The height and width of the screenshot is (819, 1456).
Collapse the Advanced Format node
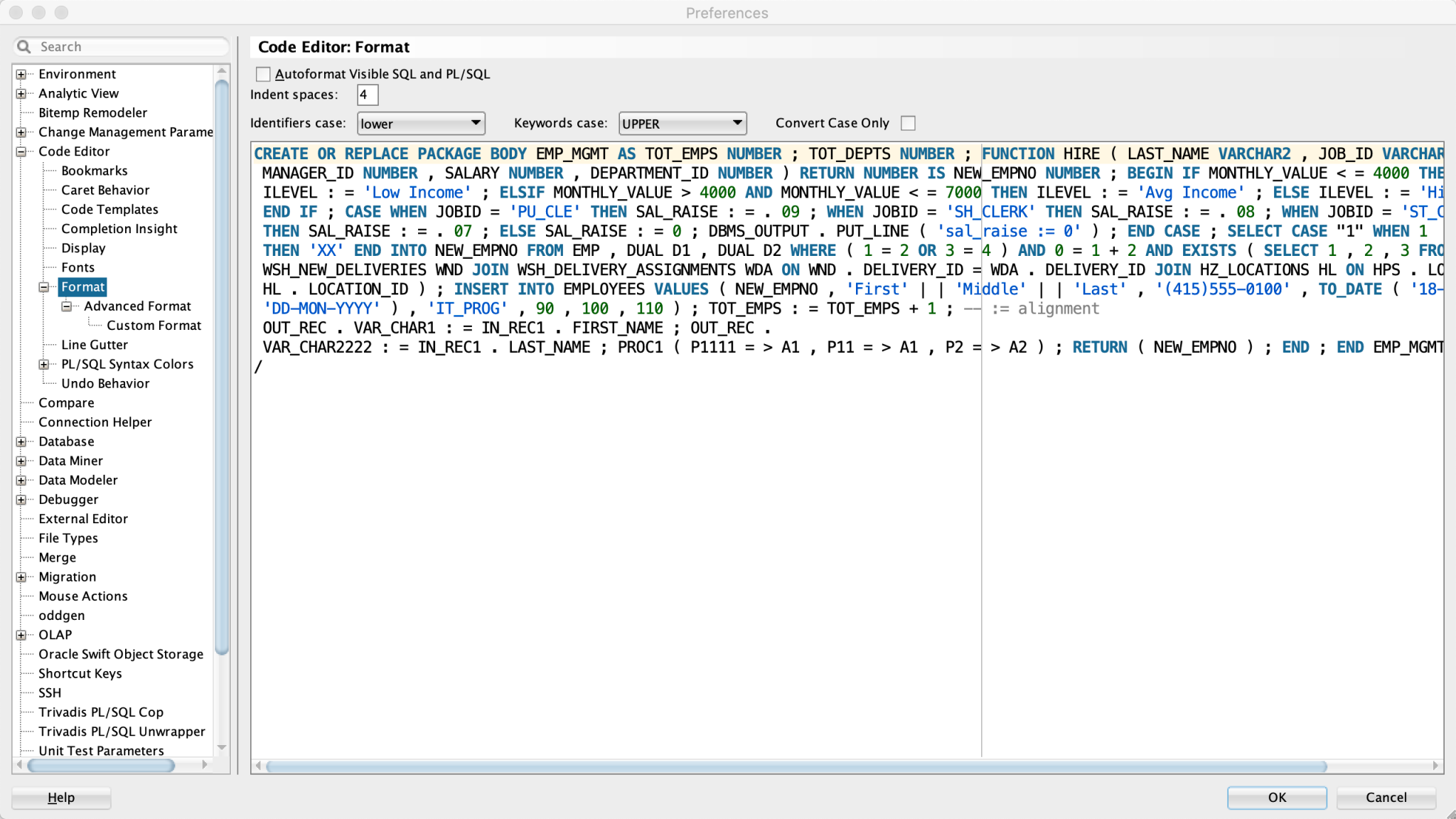[x=67, y=306]
